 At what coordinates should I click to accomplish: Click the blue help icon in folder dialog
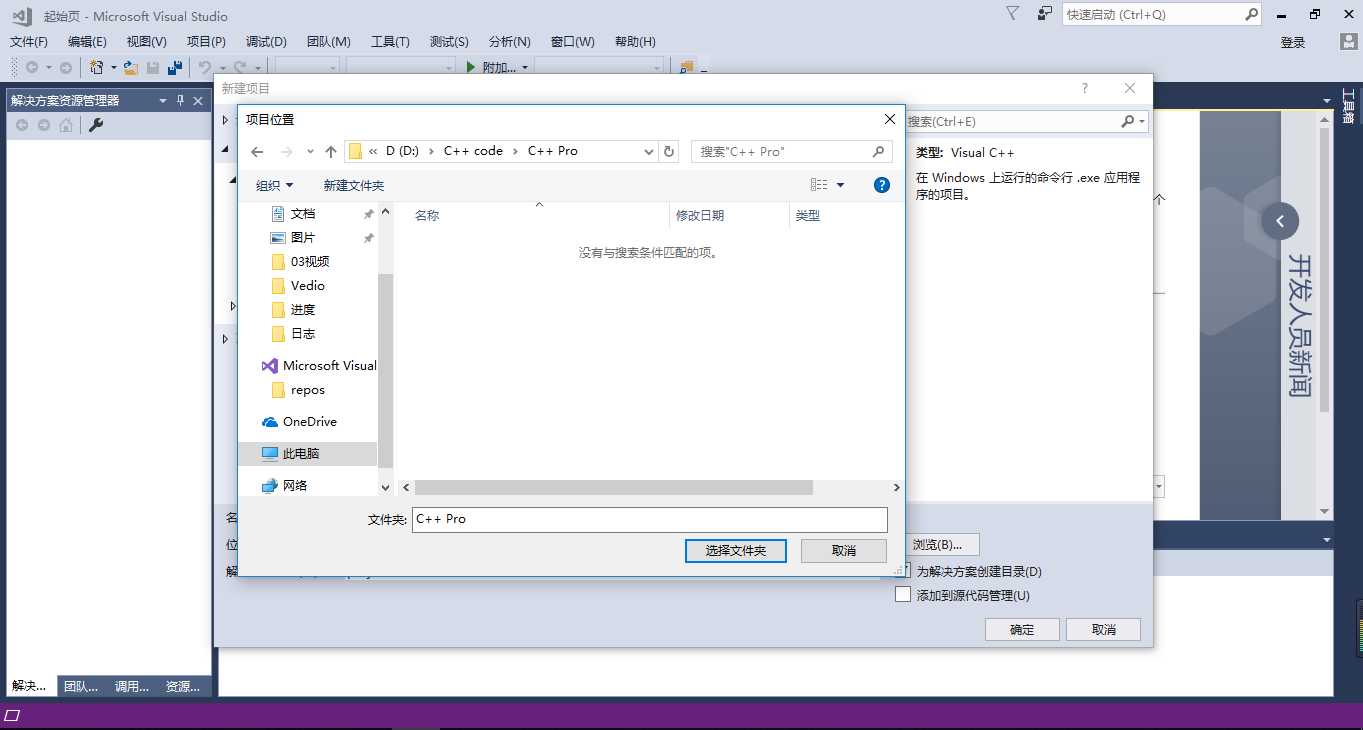882,185
